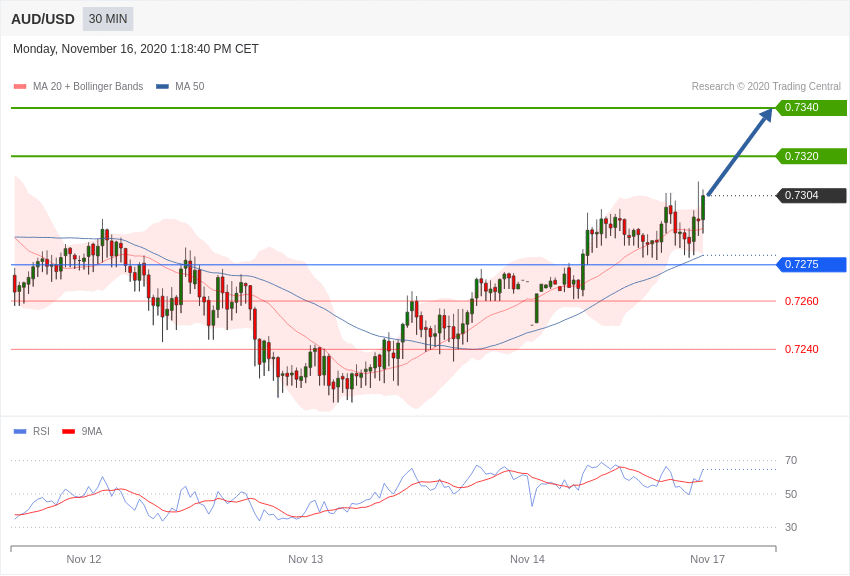The height and width of the screenshot is (576, 850).
Task: Click the AUD/USD pair title
Action: (x=43, y=19)
